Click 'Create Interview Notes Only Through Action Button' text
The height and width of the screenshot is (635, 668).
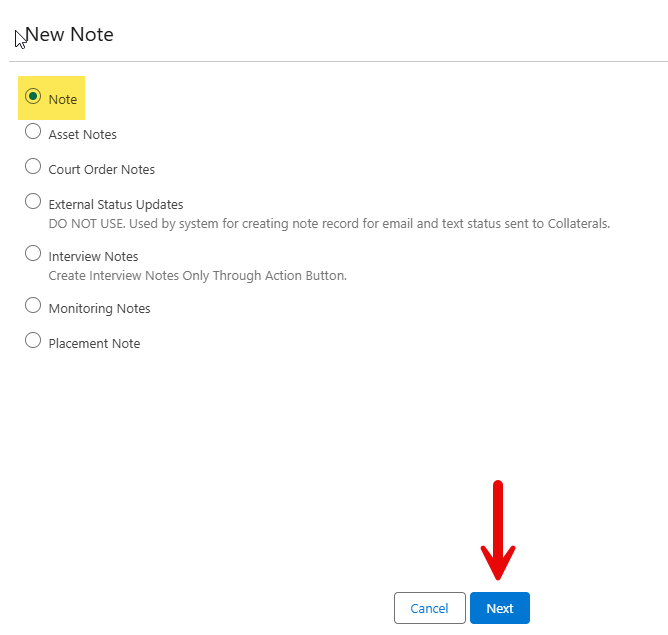(197, 276)
